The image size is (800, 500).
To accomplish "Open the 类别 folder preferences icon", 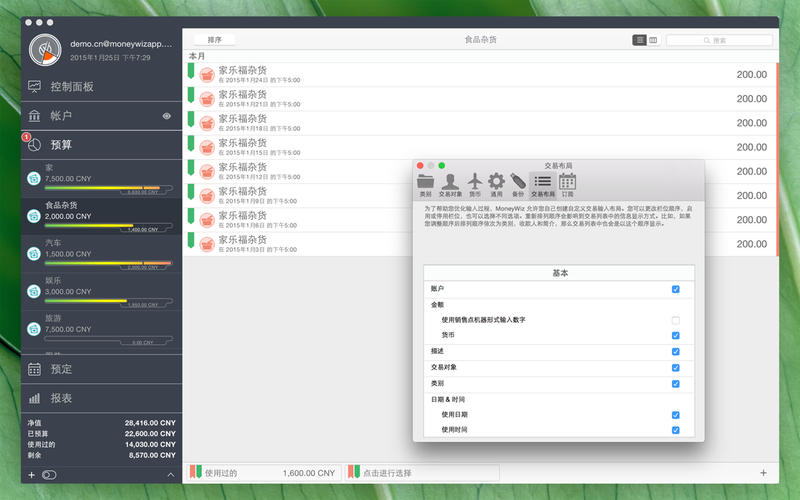I will pyautogui.click(x=426, y=182).
